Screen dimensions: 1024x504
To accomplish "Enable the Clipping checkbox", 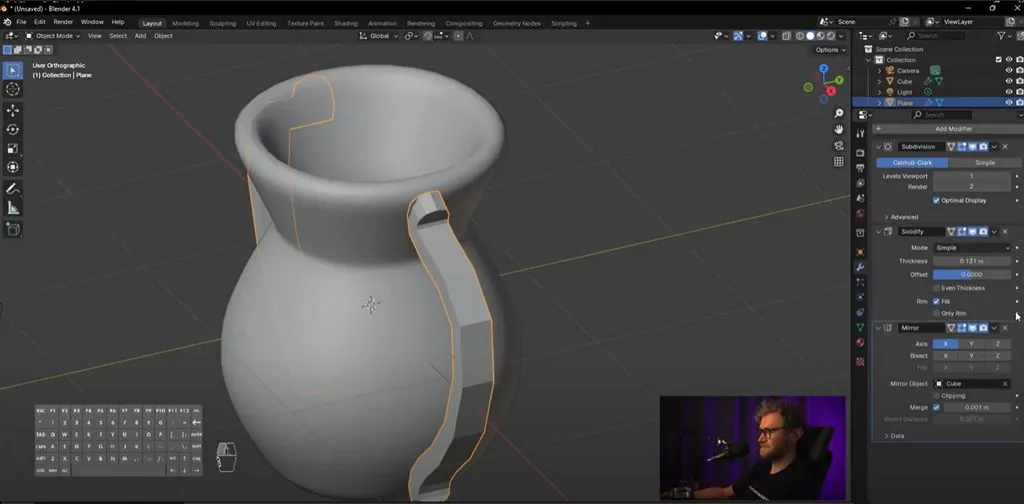I will (936, 396).
